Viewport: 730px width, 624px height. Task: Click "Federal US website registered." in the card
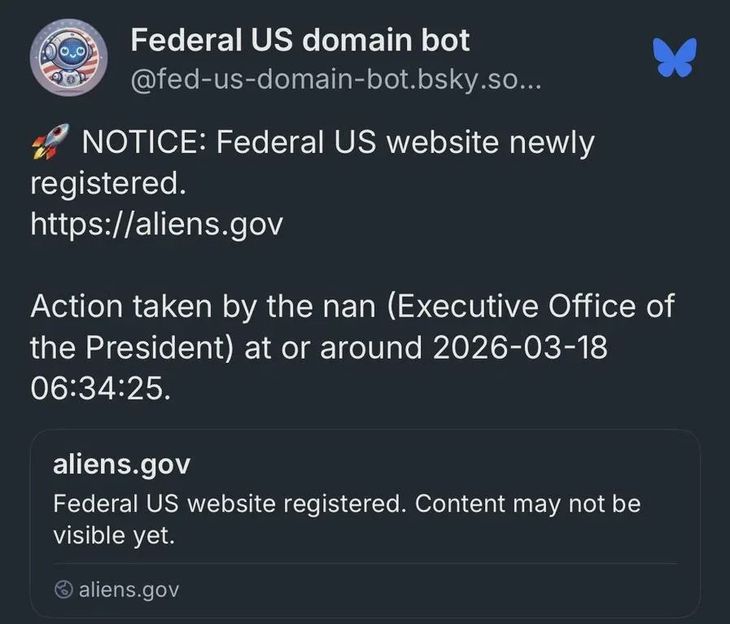229,503
